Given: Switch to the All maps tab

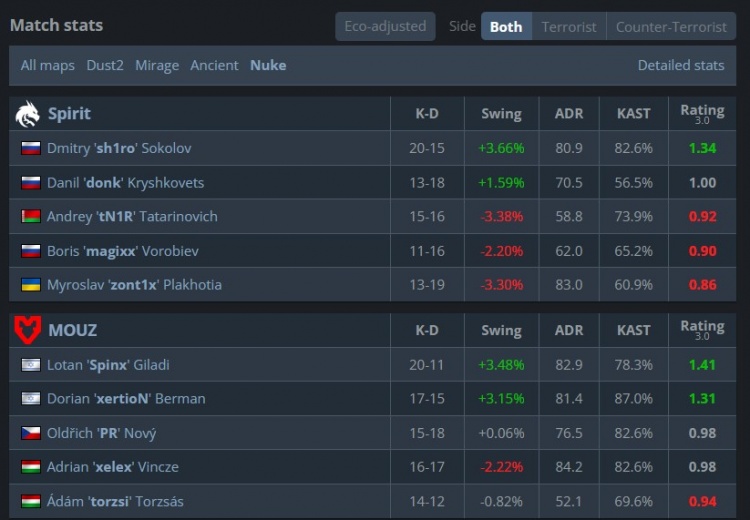Looking at the screenshot, I should click(47, 66).
